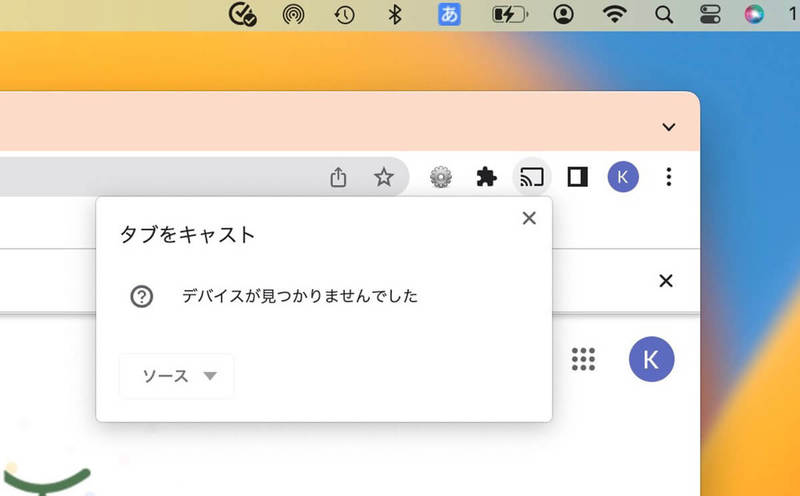Open Siri from menu bar
The width and height of the screenshot is (800, 496).
[754, 14]
